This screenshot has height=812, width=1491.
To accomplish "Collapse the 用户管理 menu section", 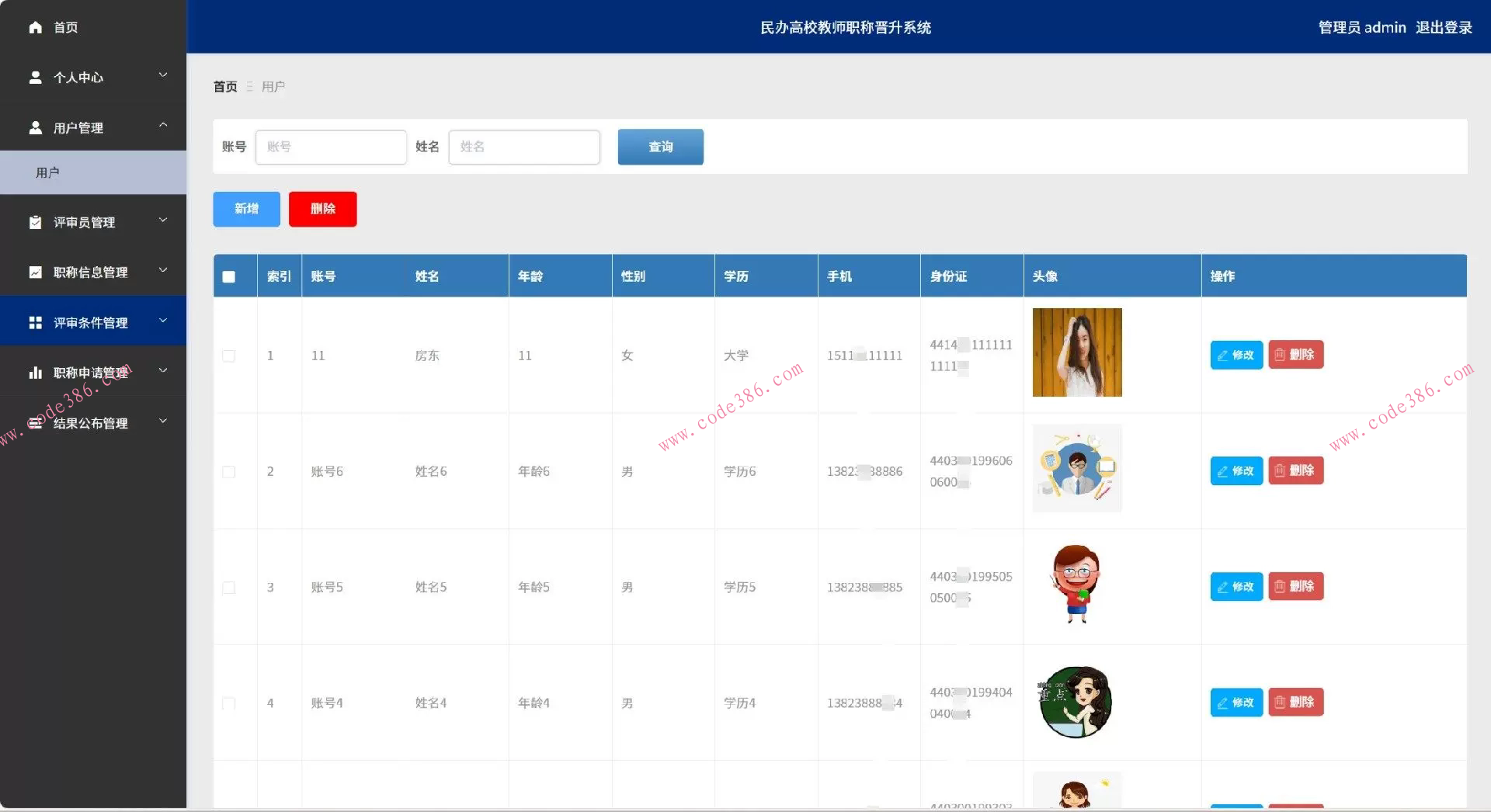I will coord(162,125).
